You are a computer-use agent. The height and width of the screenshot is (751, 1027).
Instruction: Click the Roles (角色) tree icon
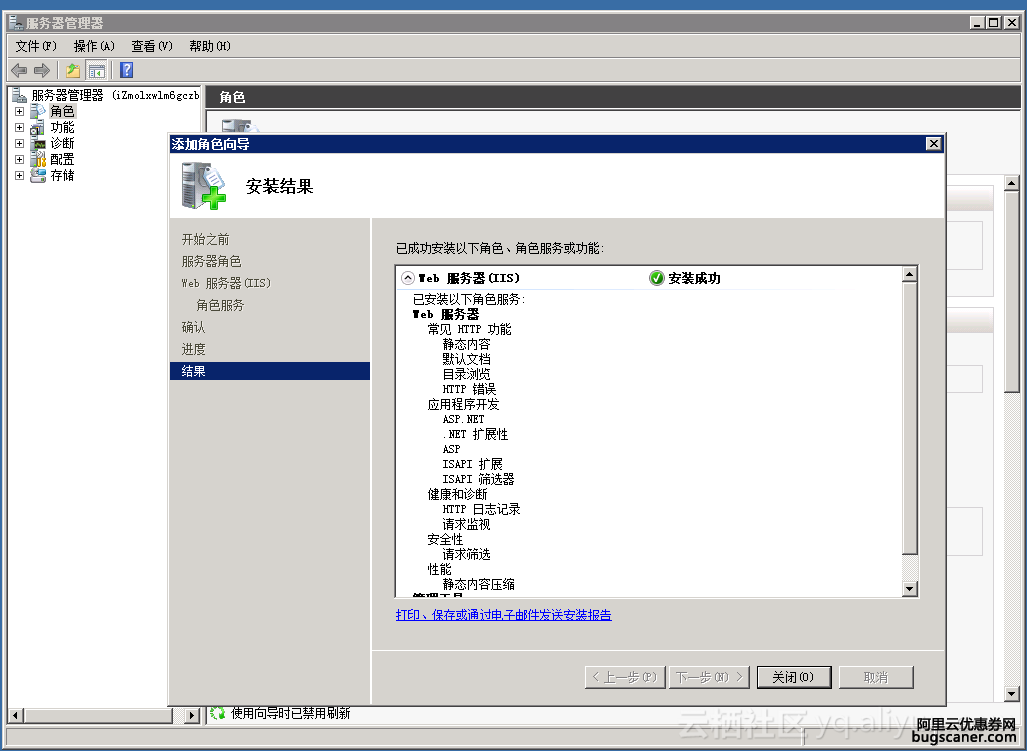(38, 111)
